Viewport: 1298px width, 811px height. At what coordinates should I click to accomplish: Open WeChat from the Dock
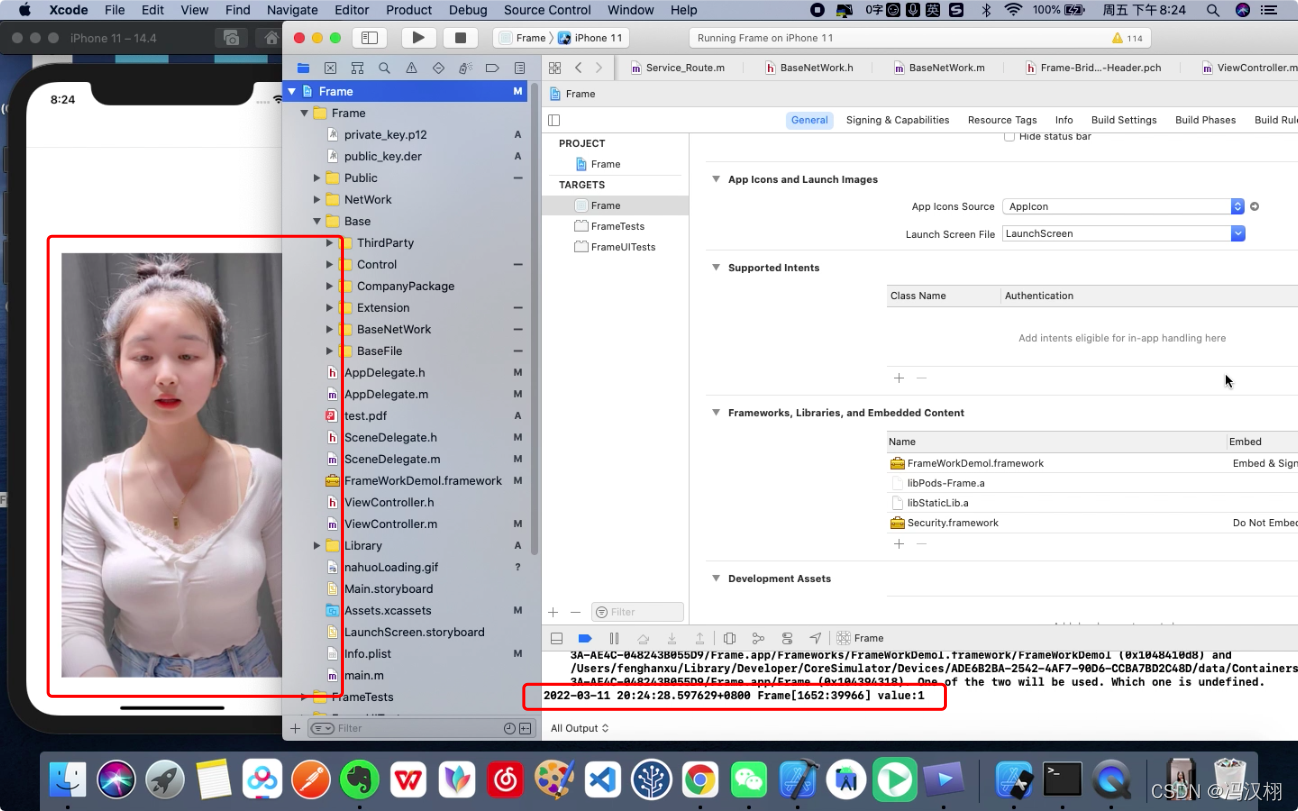747,778
